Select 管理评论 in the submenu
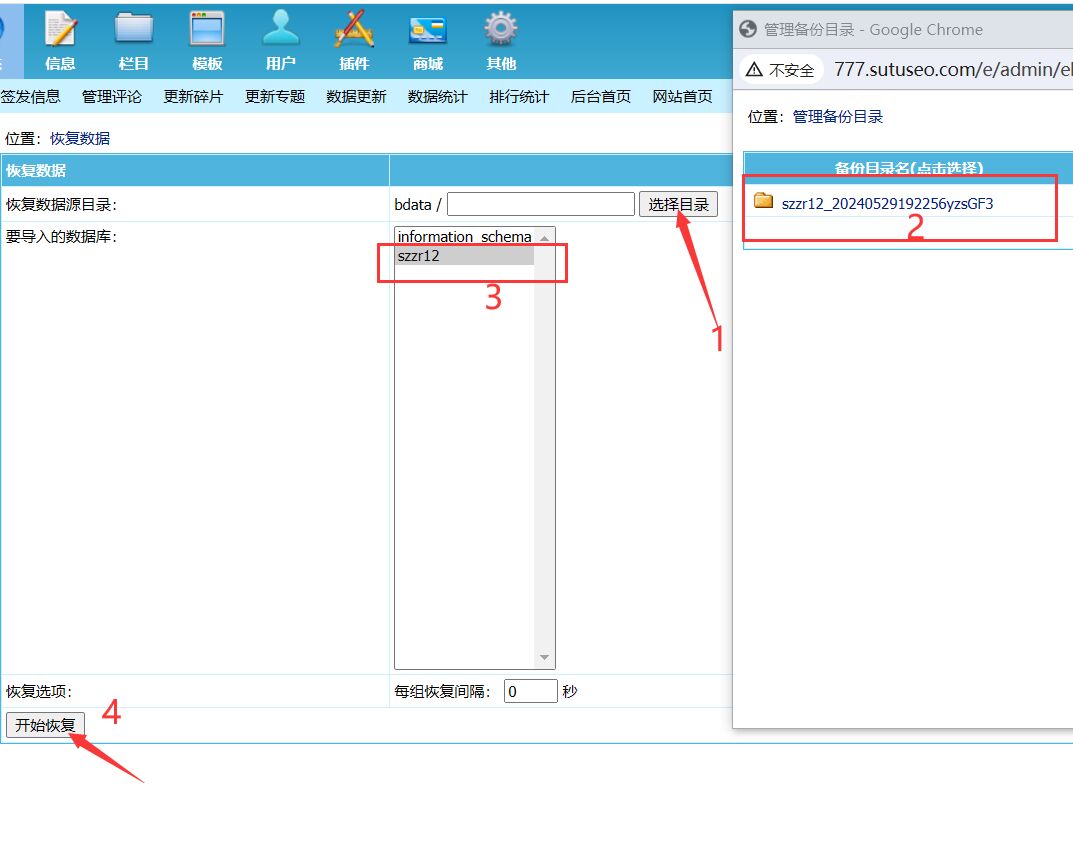Screen dimensions: 1073x859 pos(112,97)
